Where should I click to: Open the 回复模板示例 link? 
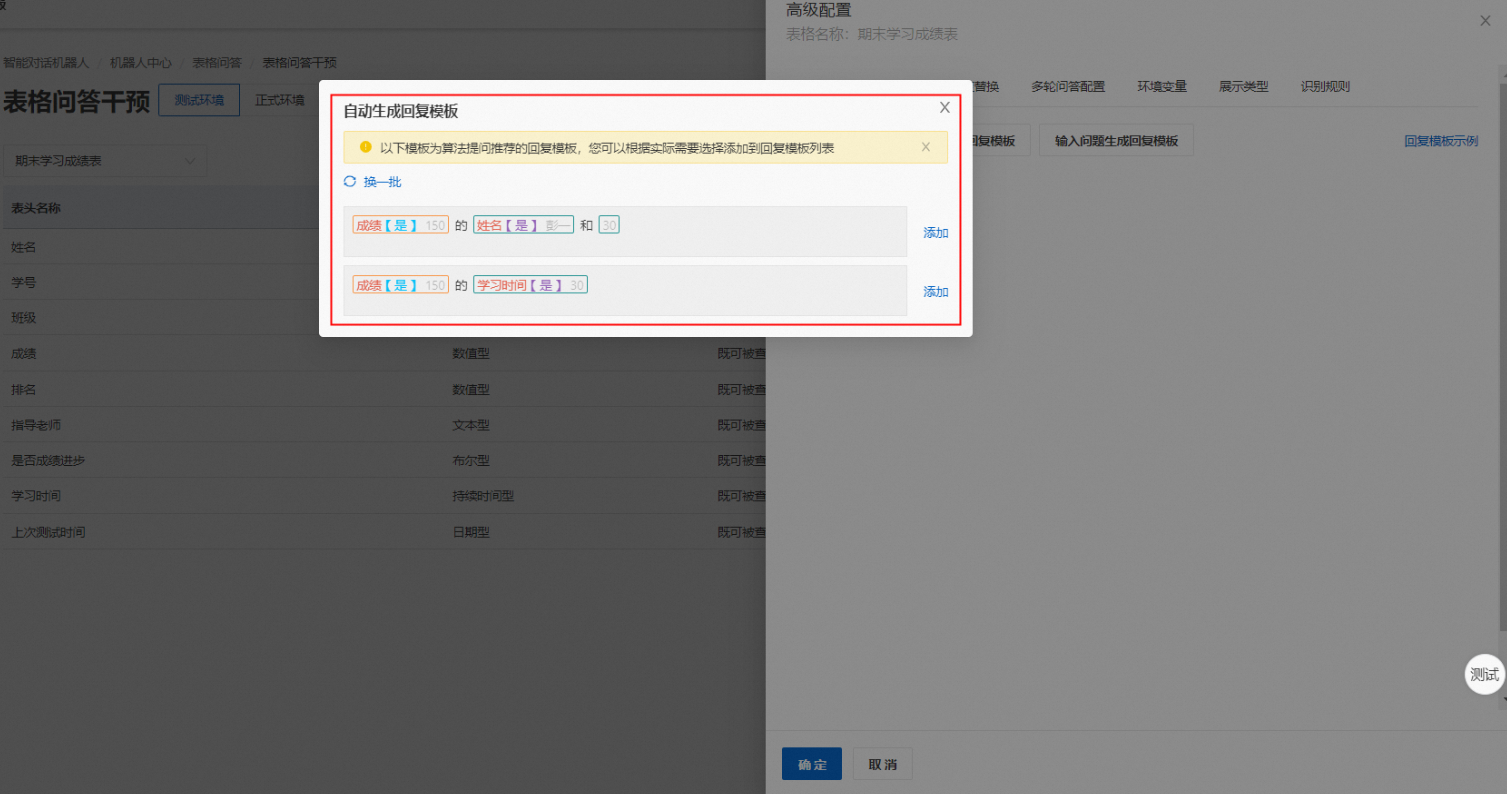click(1441, 141)
